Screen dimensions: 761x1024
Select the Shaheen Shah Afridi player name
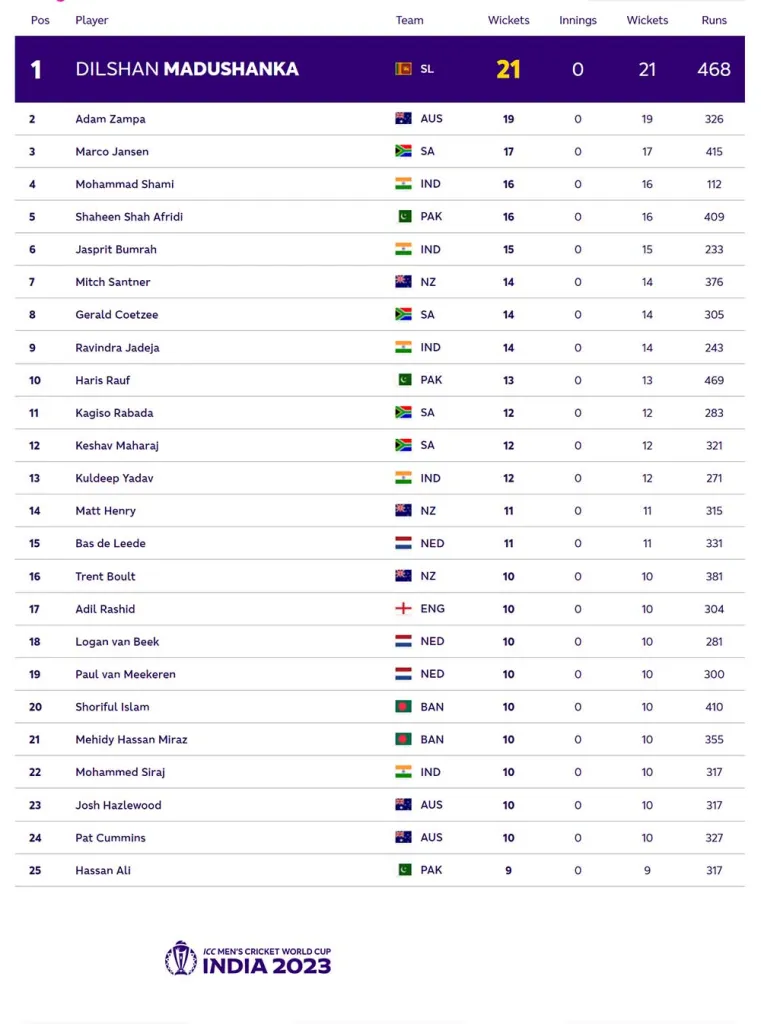129,217
